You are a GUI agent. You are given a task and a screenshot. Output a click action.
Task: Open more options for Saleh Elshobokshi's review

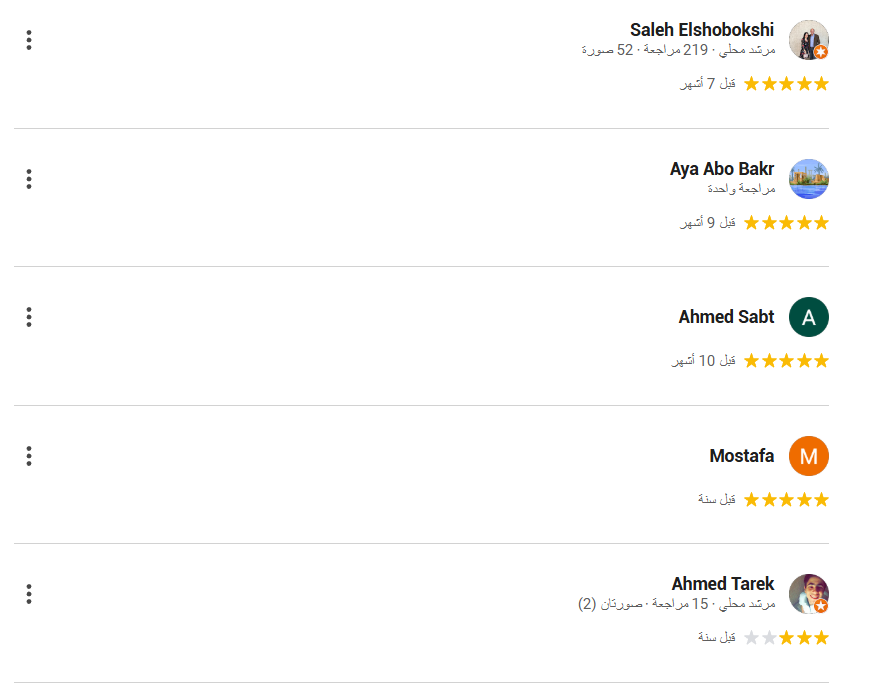(x=29, y=40)
